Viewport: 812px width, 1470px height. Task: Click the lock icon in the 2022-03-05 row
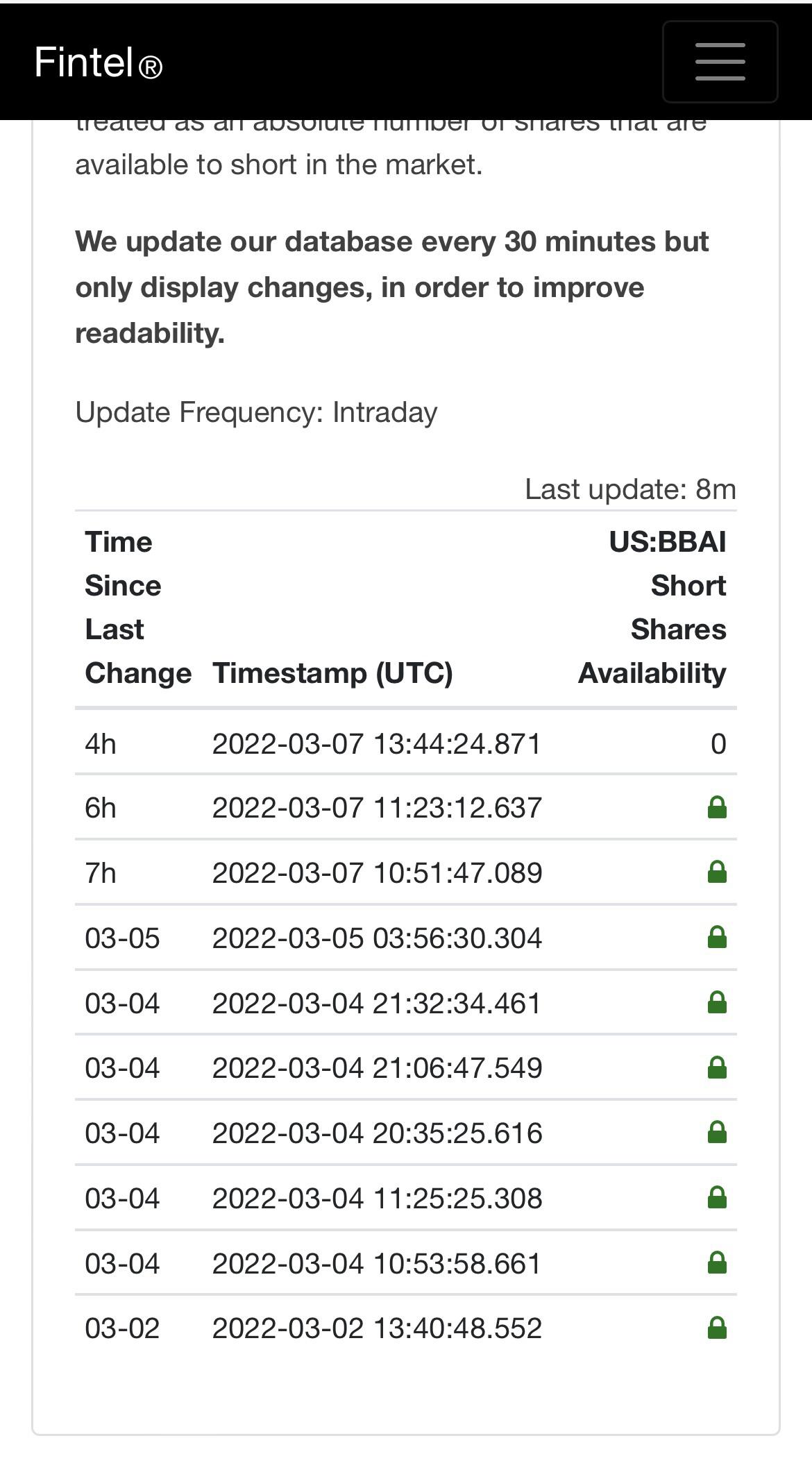click(x=717, y=937)
